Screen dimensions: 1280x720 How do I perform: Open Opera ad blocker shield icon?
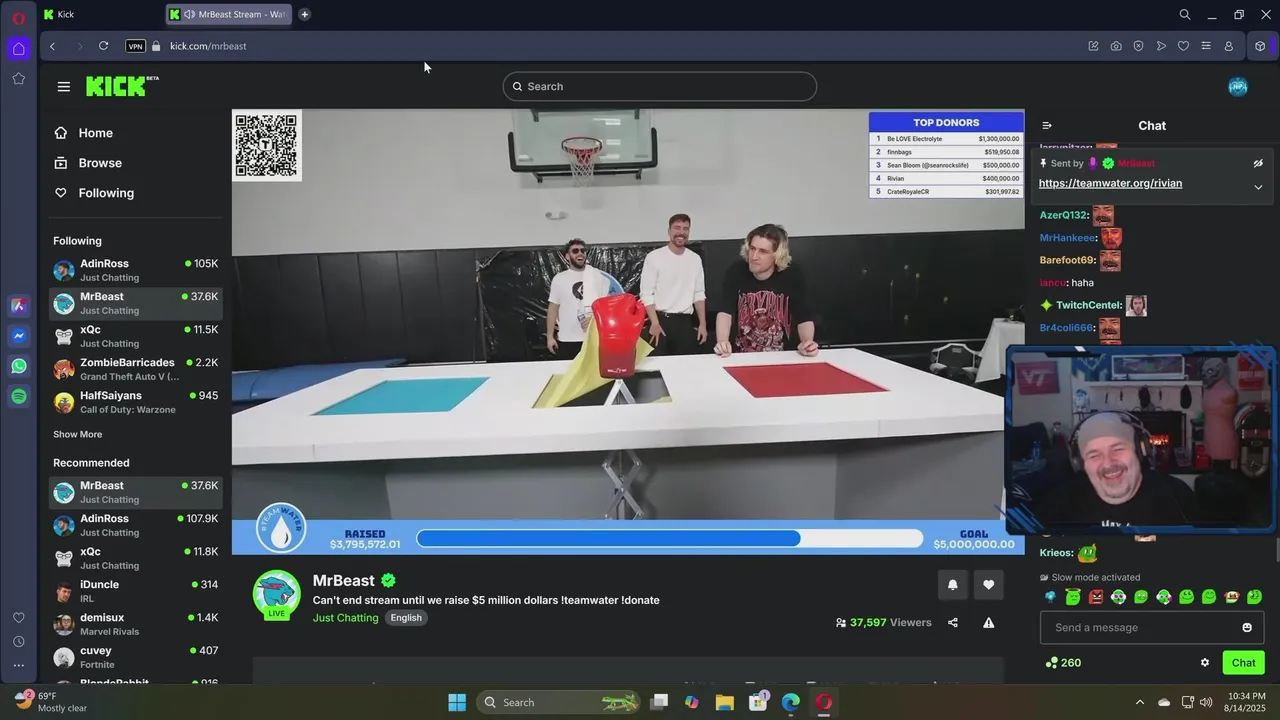[1138, 46]
